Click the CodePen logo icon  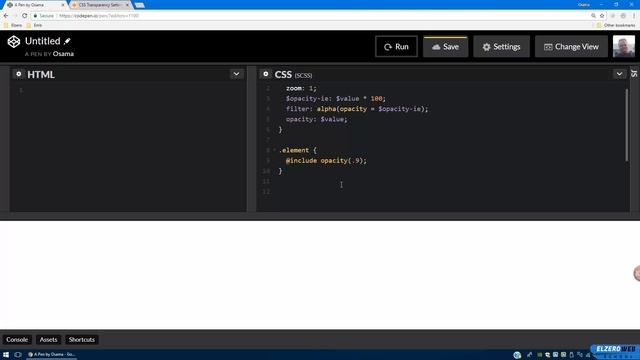point(13,42)
